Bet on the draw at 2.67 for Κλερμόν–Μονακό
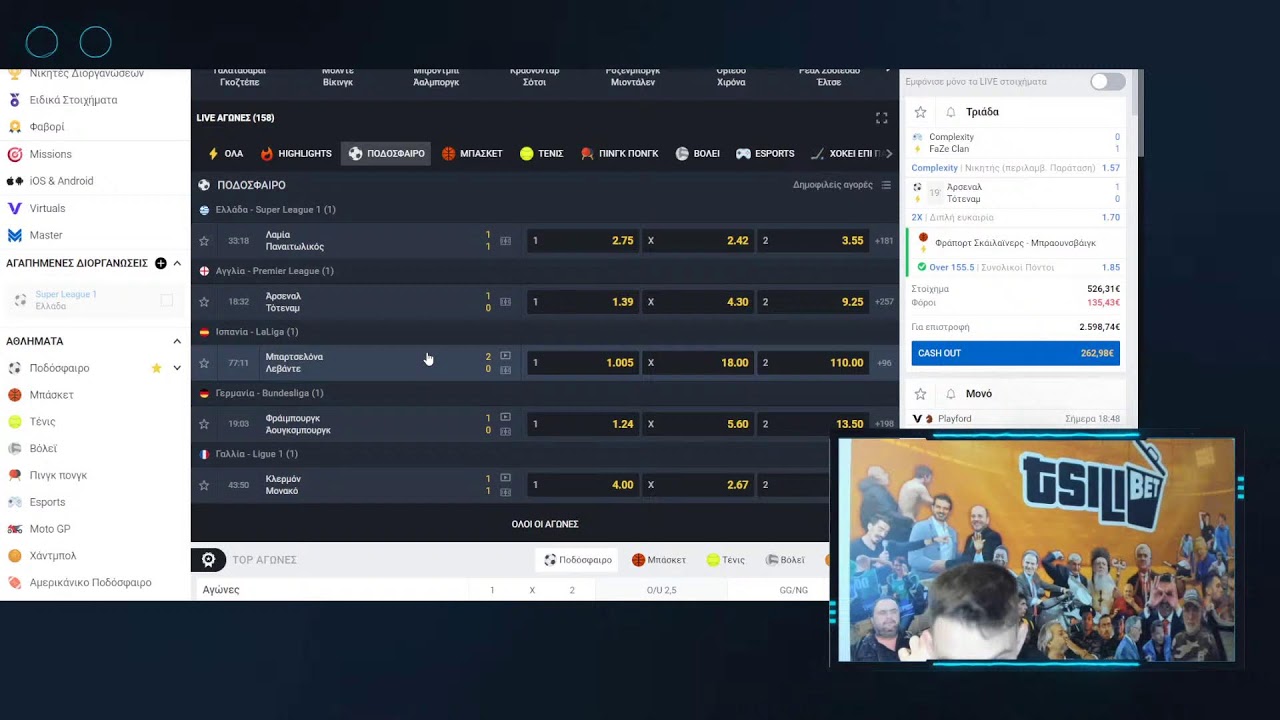This screenshot has height=720, width=1280. point(698,485)
